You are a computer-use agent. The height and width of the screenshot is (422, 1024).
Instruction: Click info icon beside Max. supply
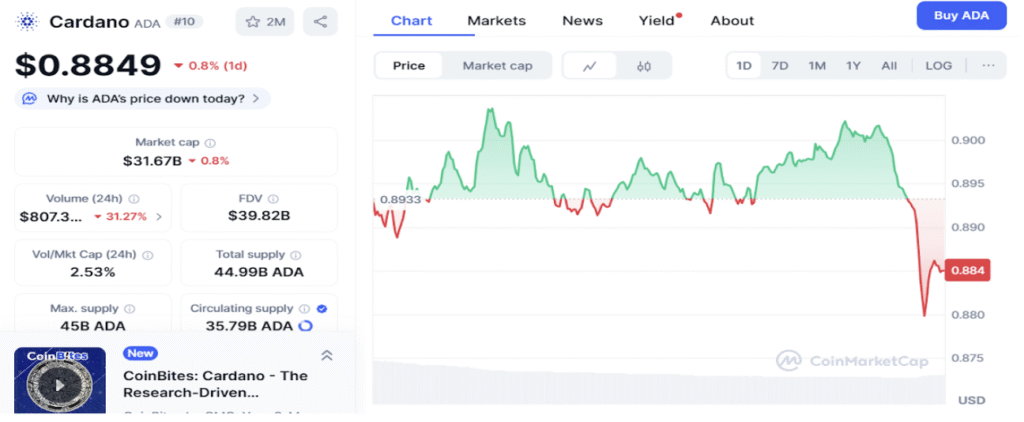click(x=129, y=308)
